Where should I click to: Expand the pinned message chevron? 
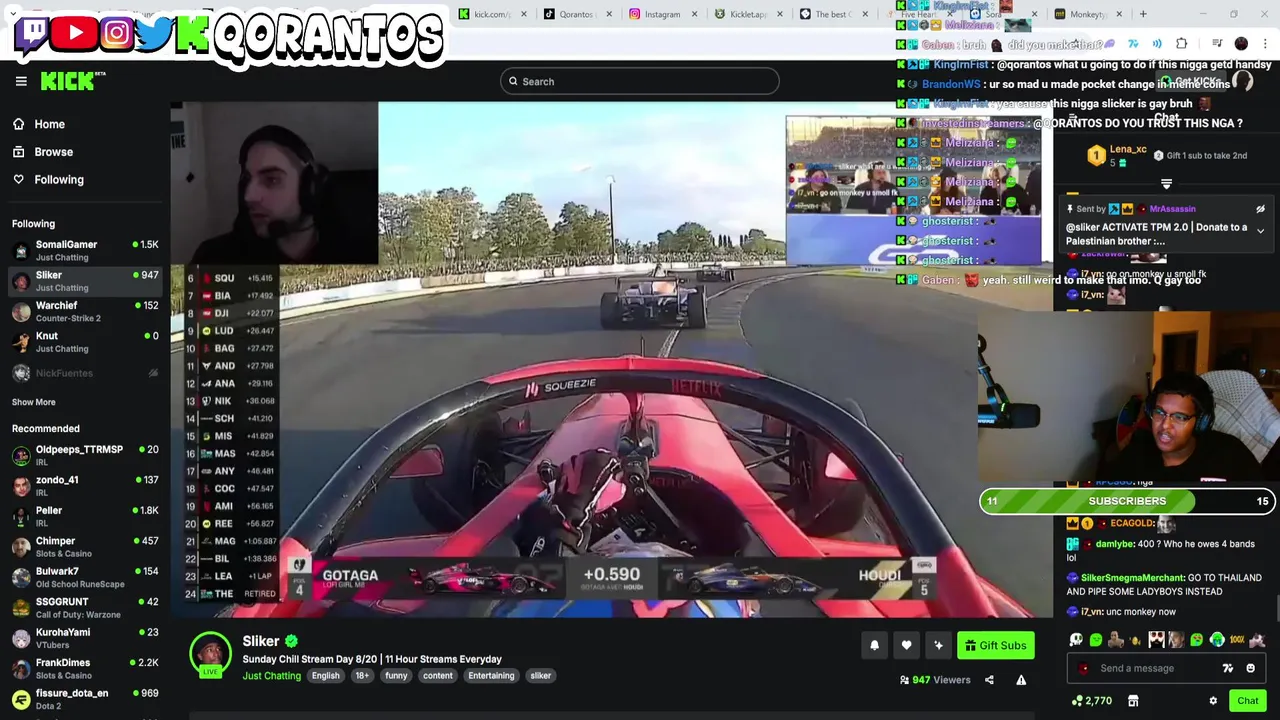click(x=1260, y=231)
